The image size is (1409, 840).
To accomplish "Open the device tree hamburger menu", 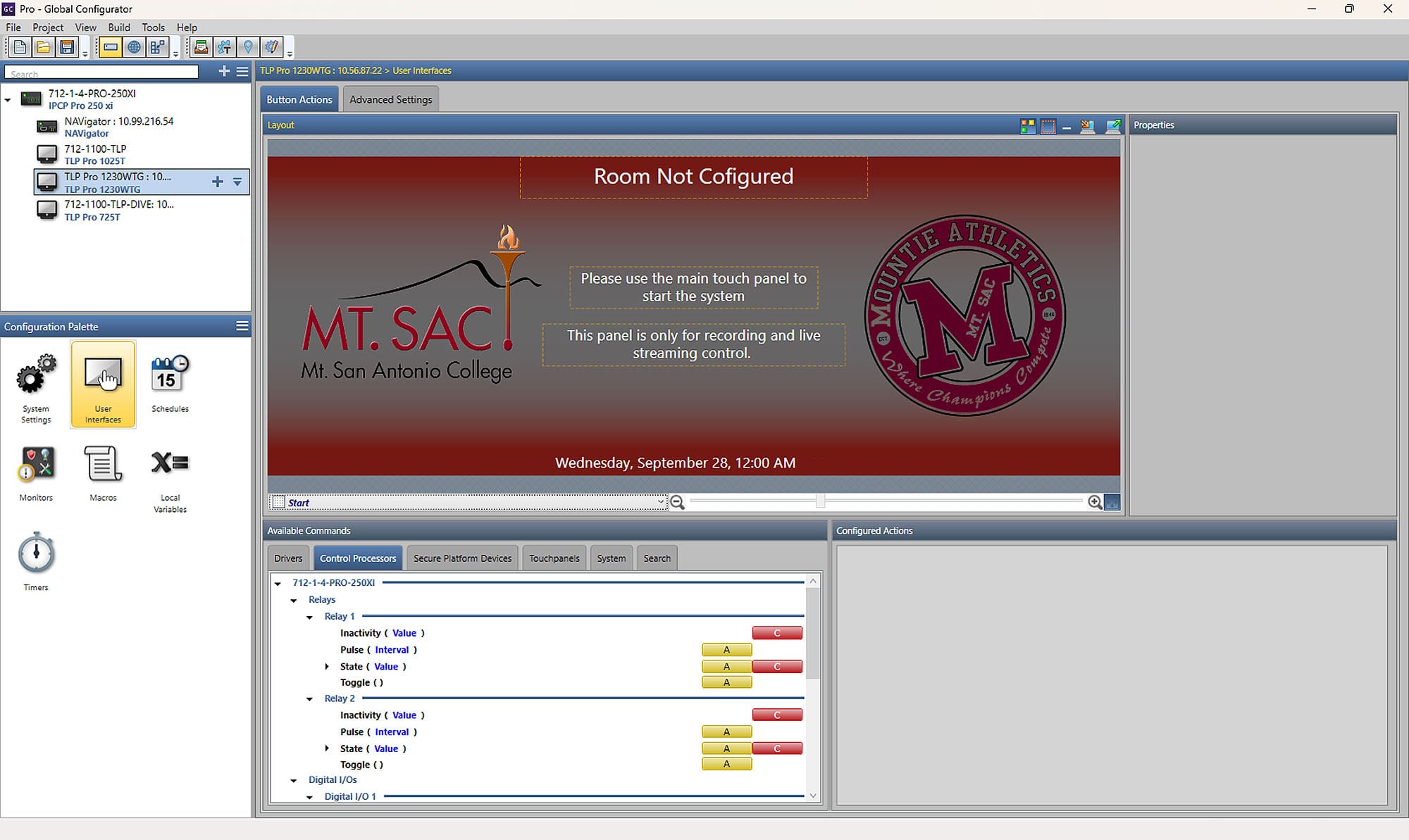I will pos(242,71).
